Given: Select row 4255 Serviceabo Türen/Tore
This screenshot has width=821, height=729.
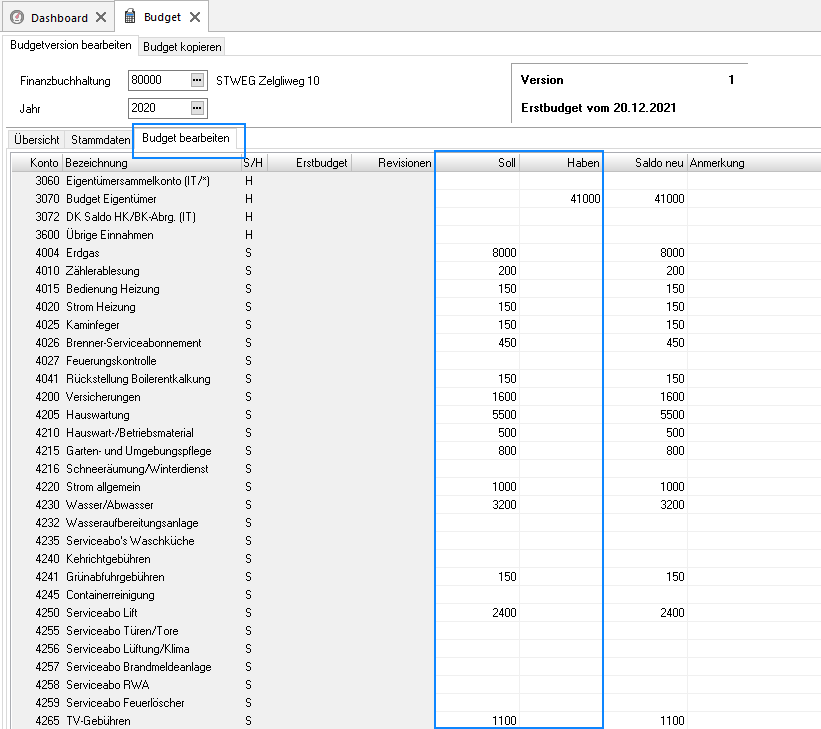Looking at the screenshot, I should [x=416, y=631].
